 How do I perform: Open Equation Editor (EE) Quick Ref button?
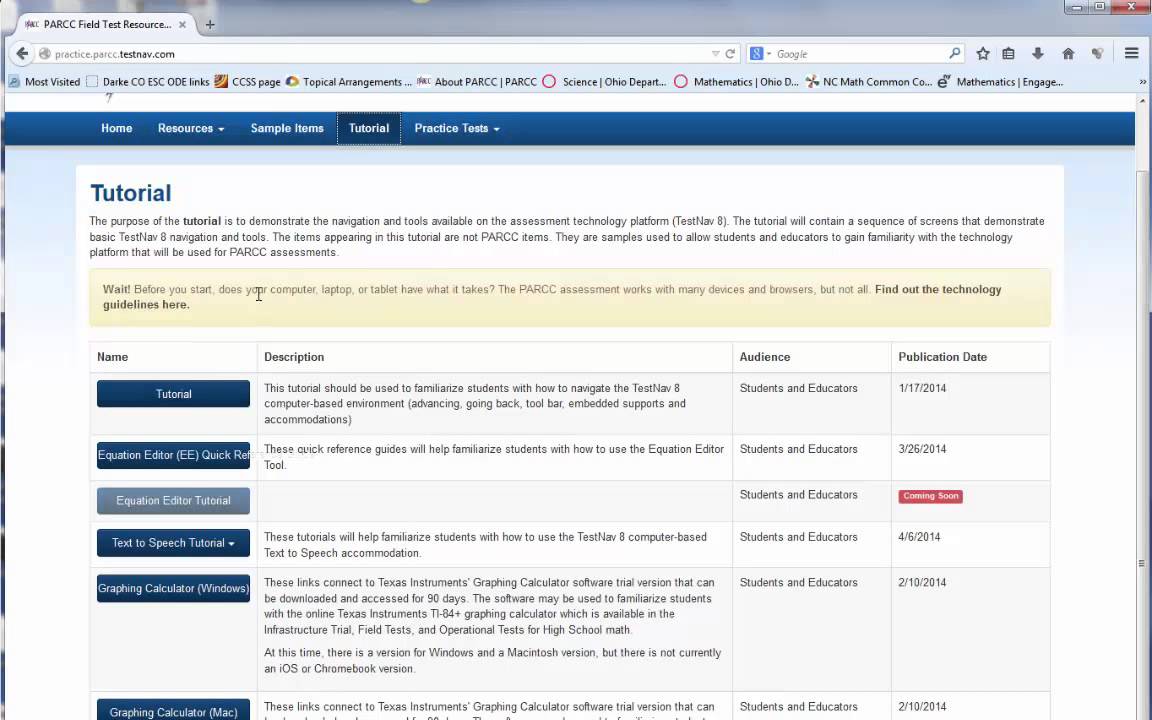tap(173, 455)
